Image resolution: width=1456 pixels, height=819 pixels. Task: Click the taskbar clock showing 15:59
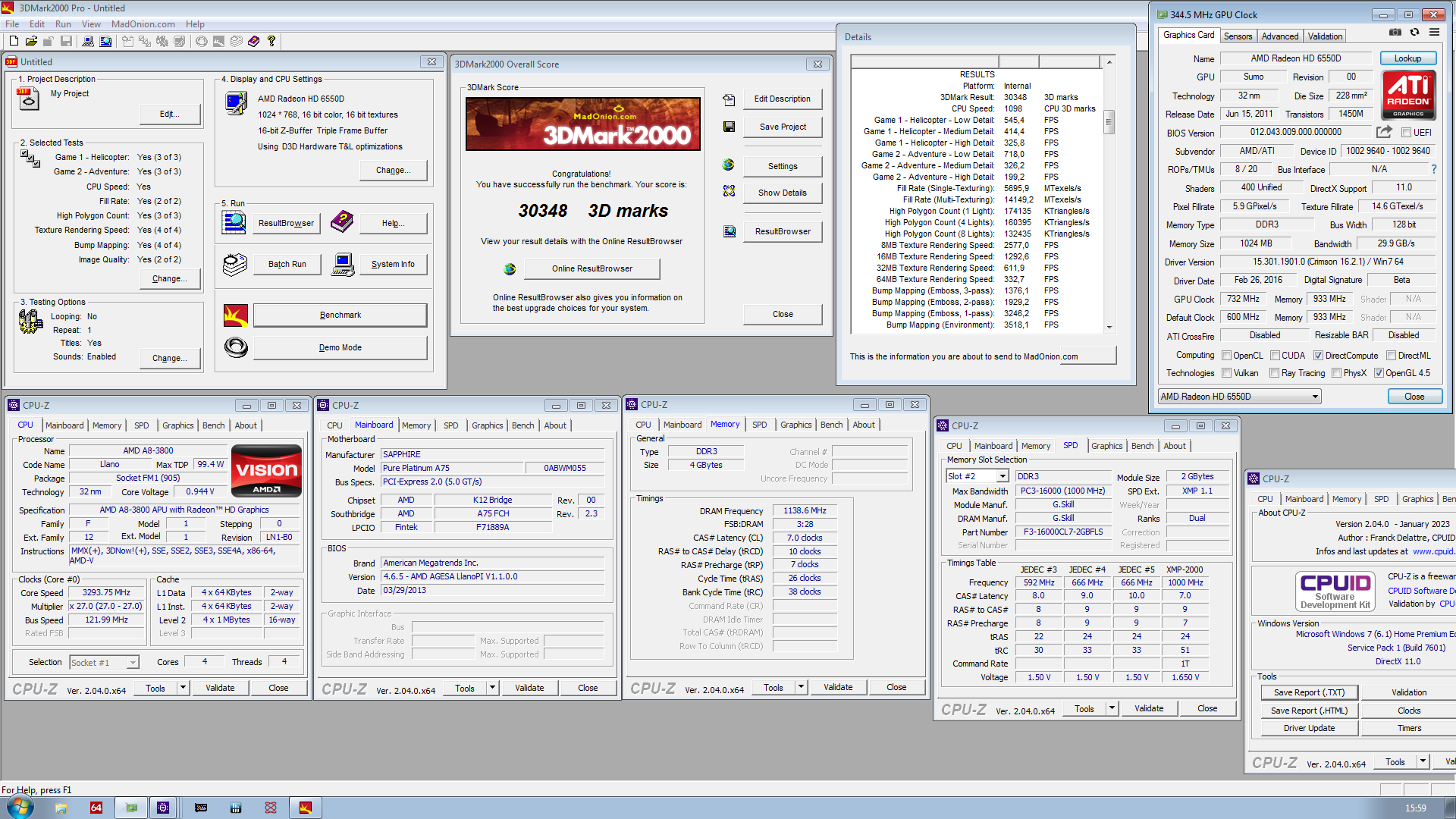[1415, 808]
